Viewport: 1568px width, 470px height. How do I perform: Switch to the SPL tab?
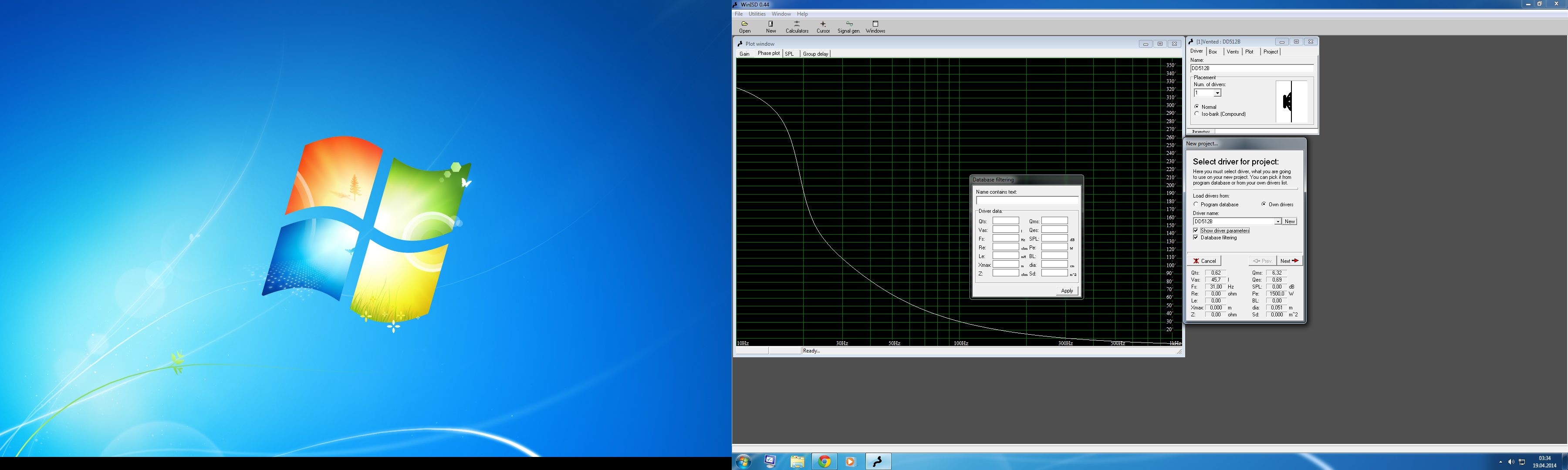(x=790, y=54)
